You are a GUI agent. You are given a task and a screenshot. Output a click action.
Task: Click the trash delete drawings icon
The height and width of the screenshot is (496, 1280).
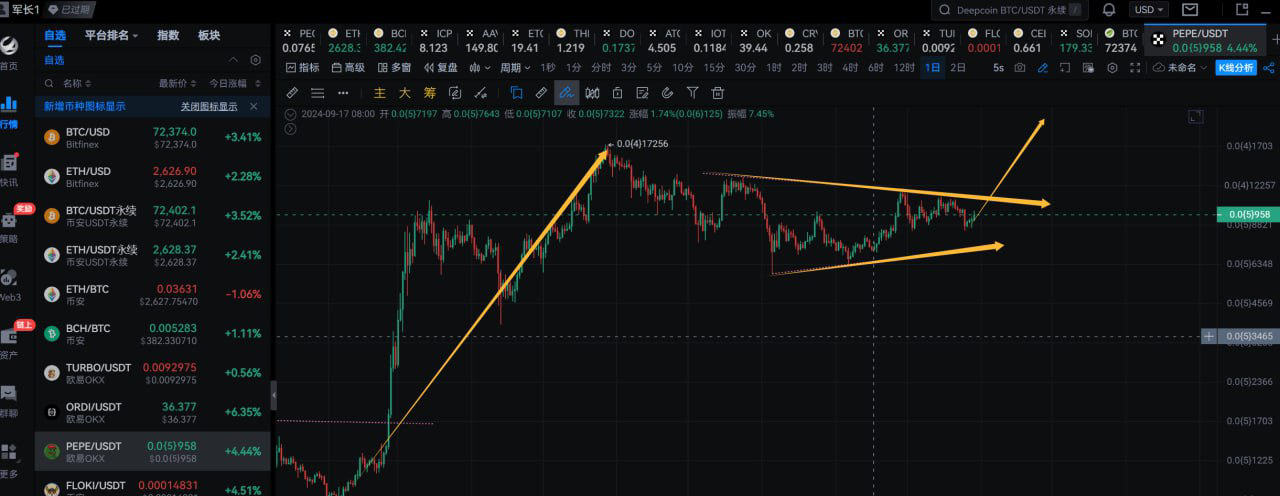click(717, 93)
